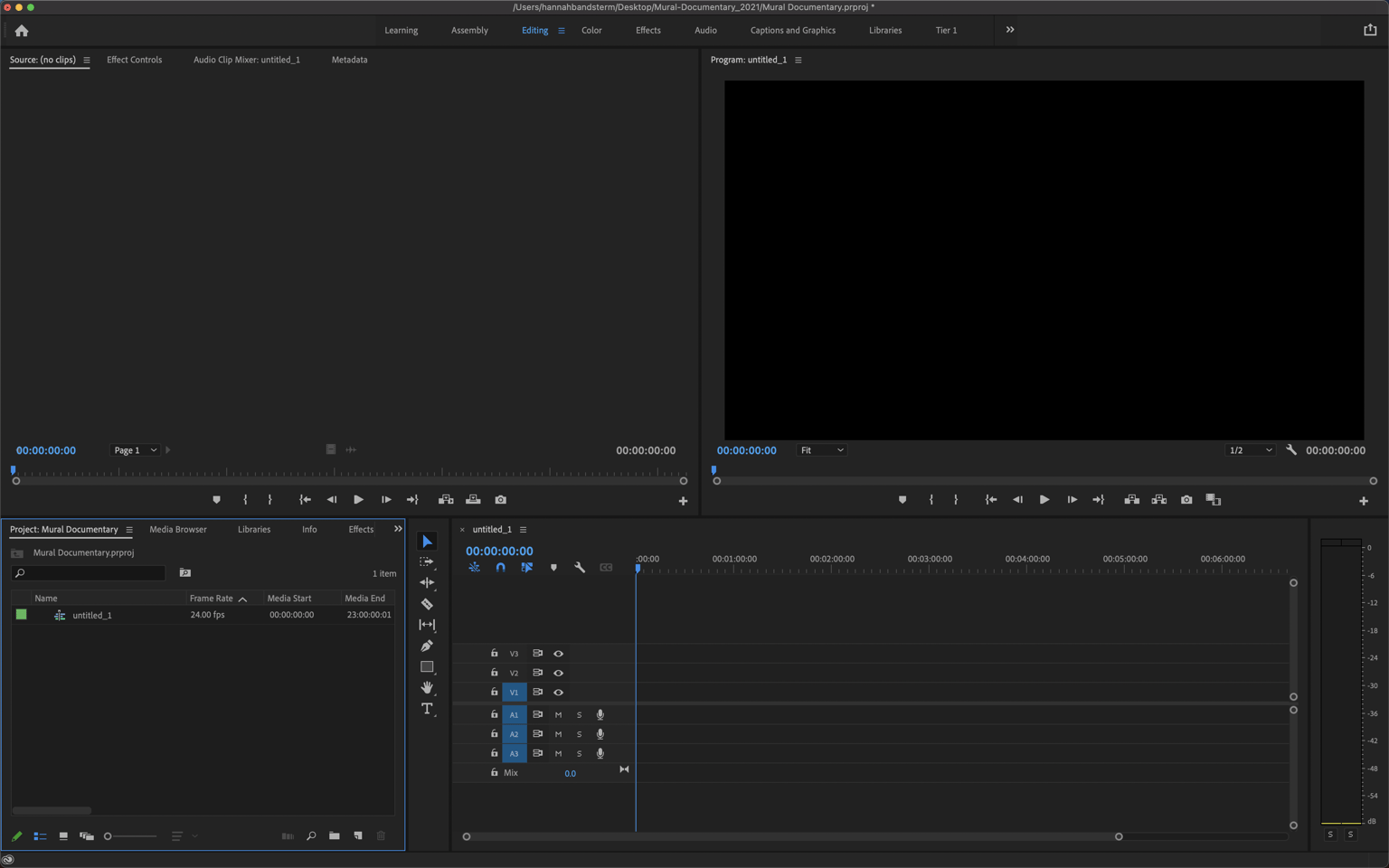Toggle insert sequences as nests
Viewport: 1389px width, 868px height.
coord(474,568)
